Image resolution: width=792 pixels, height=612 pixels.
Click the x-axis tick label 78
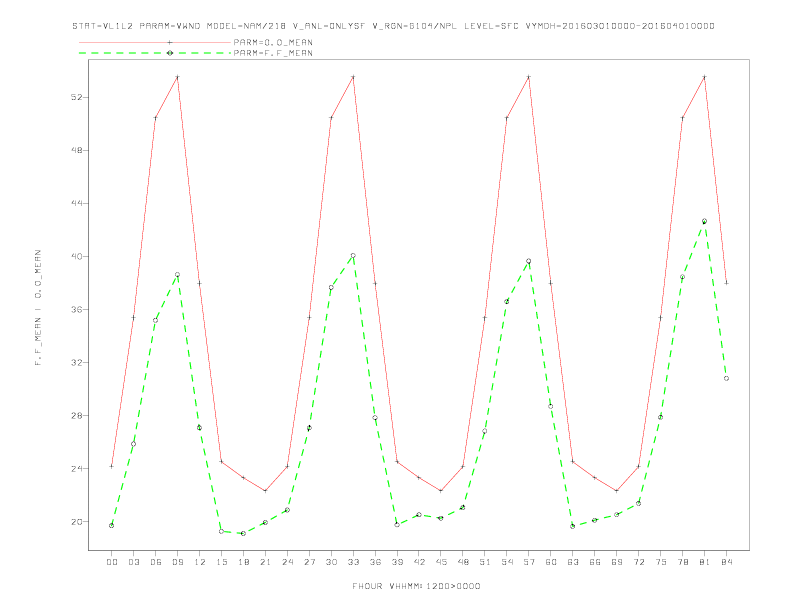click(x=682, y=562)
